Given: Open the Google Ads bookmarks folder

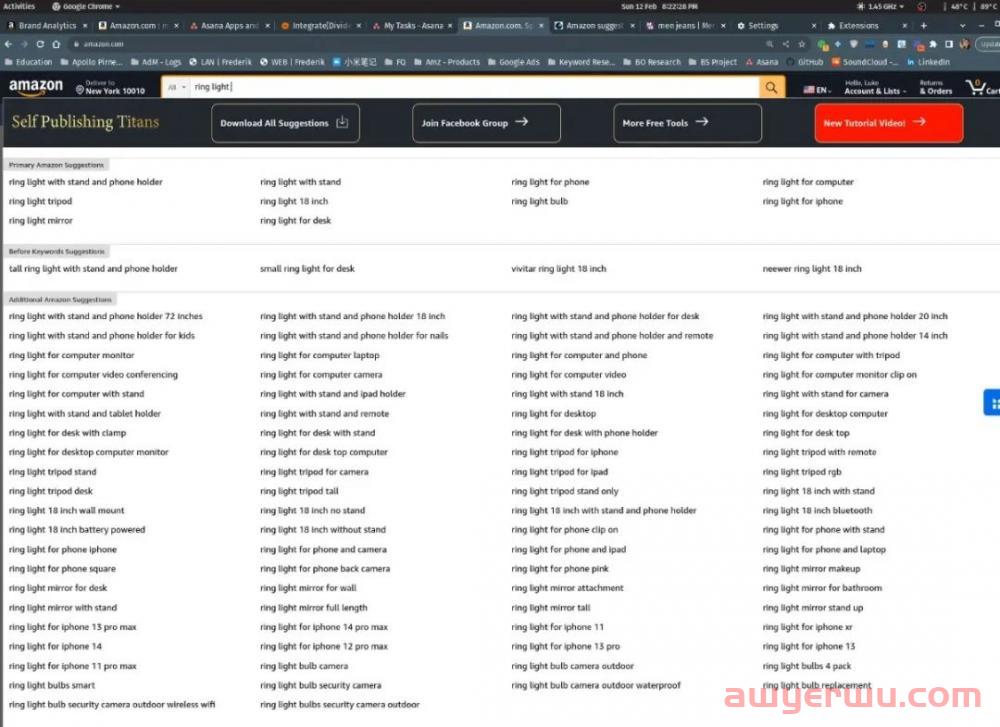Looking at the screenshot, I should click(514, 62).
